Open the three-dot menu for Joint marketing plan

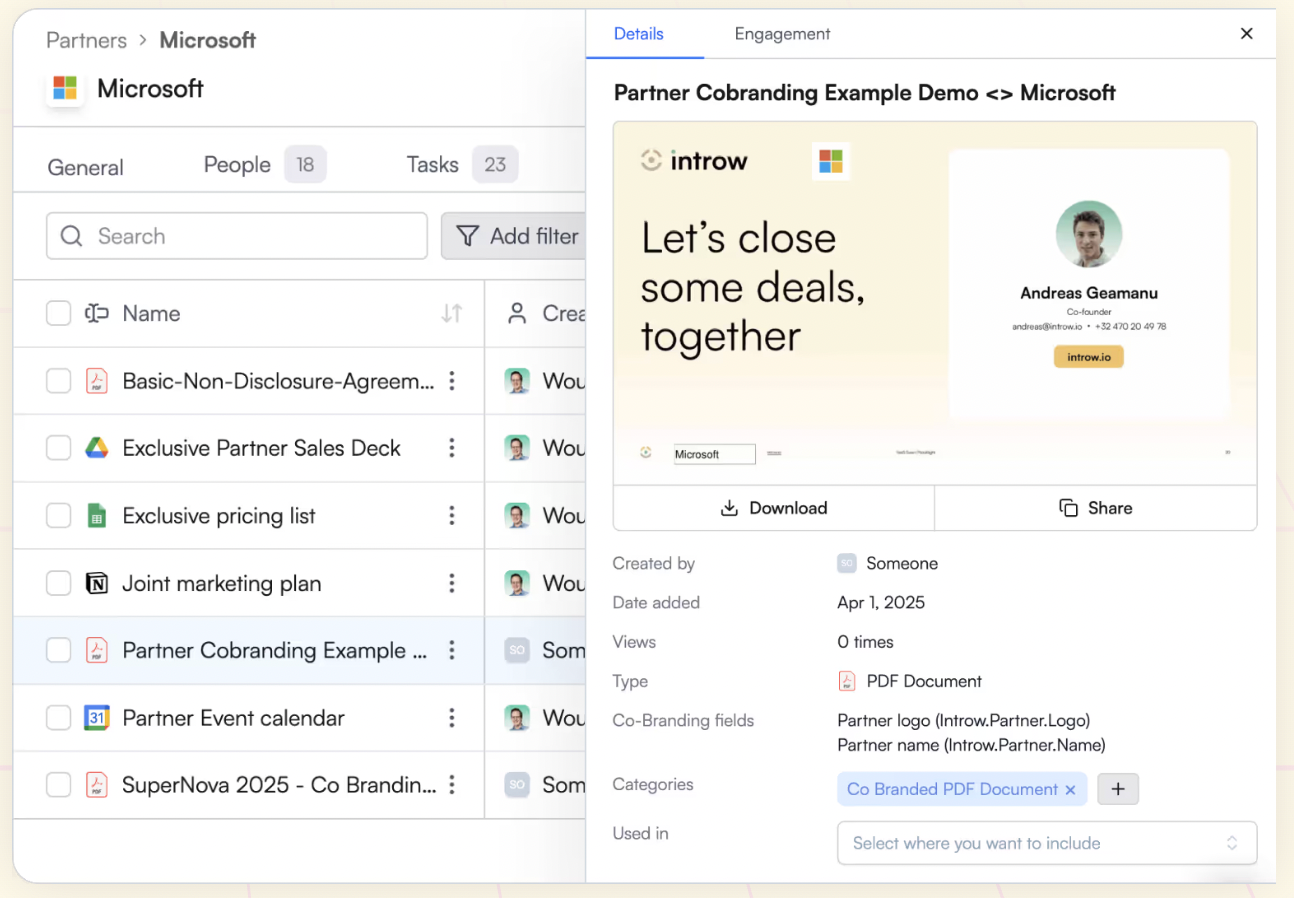tap(452, 583)
